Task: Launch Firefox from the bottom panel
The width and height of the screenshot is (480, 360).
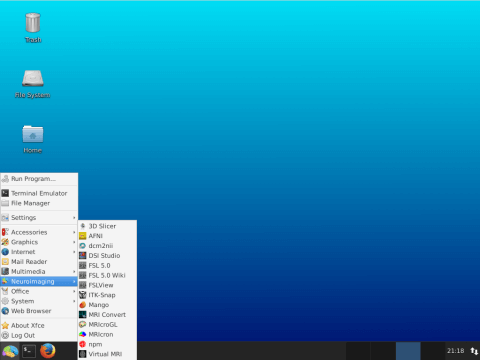Action: pos(48,351)
